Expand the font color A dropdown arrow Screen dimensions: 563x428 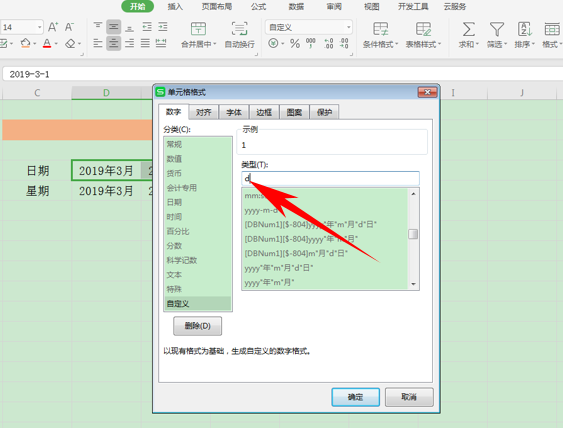[x=56, y=44]
